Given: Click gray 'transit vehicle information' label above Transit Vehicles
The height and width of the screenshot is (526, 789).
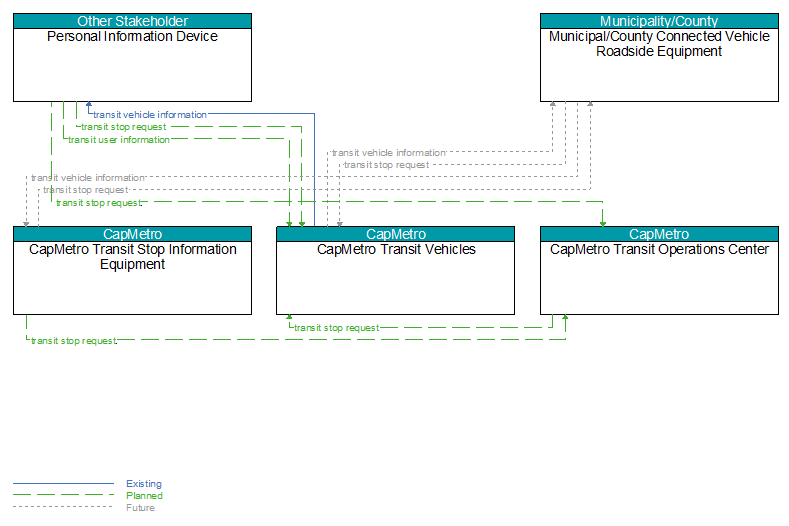Looking at the screenshot, I should click(388, 153).
